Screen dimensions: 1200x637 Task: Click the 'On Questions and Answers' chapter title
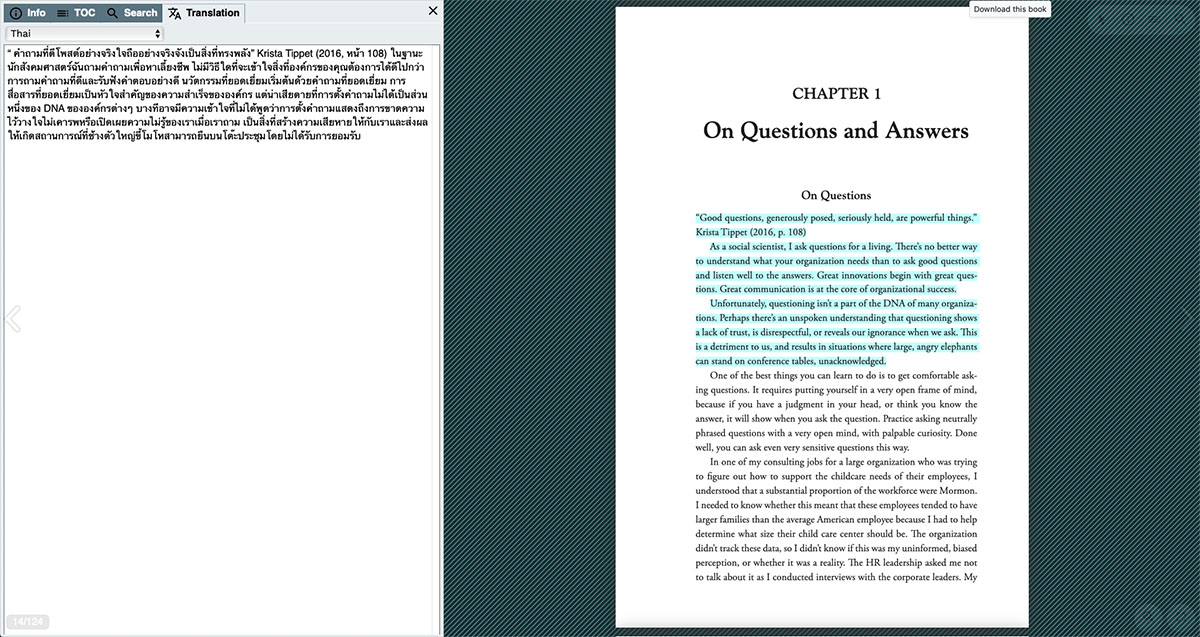836,131
